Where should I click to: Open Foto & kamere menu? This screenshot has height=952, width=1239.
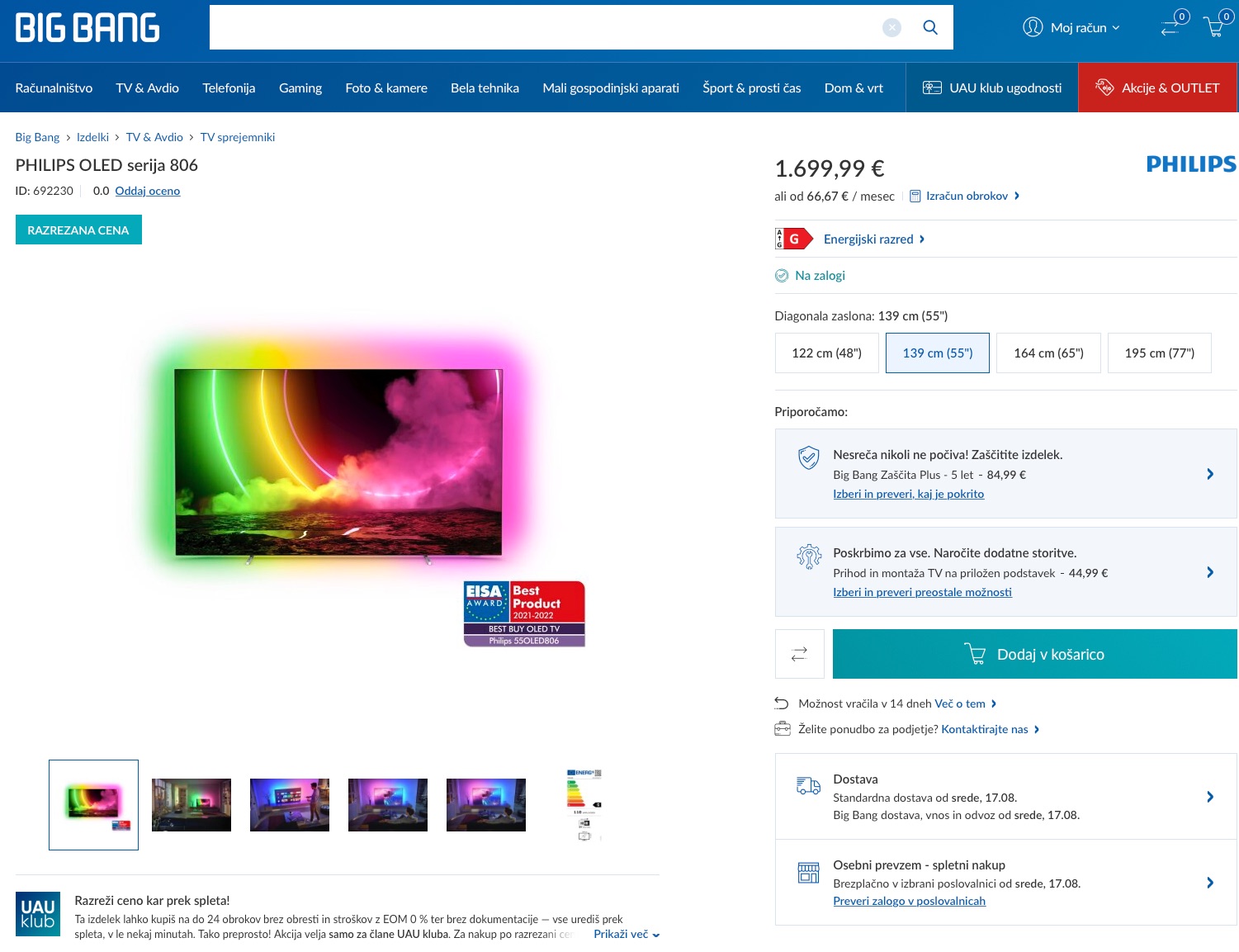tap(386, 88)
